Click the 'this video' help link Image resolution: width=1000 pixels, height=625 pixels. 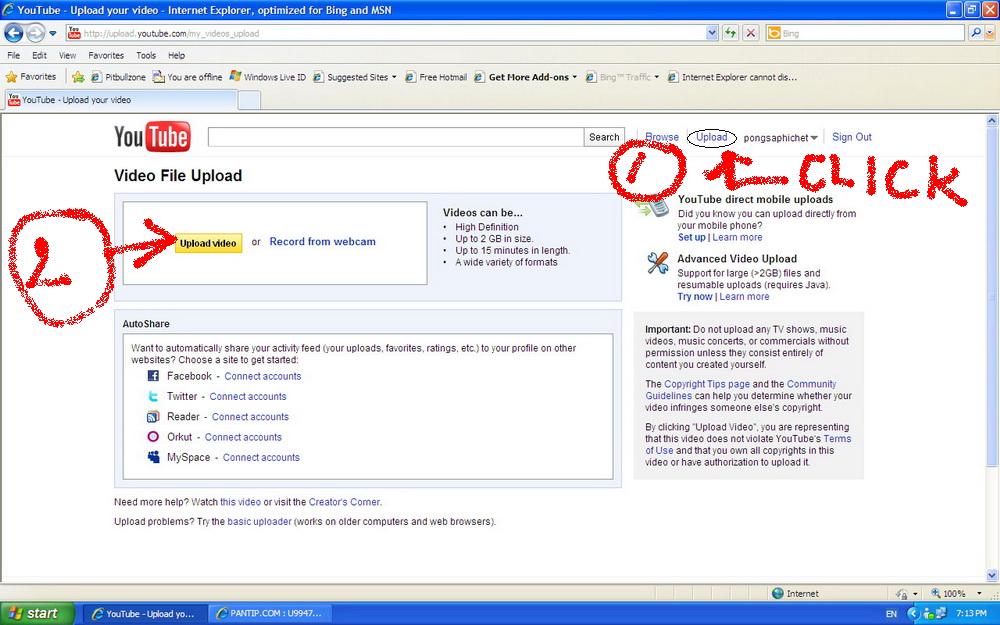[240, 503]
